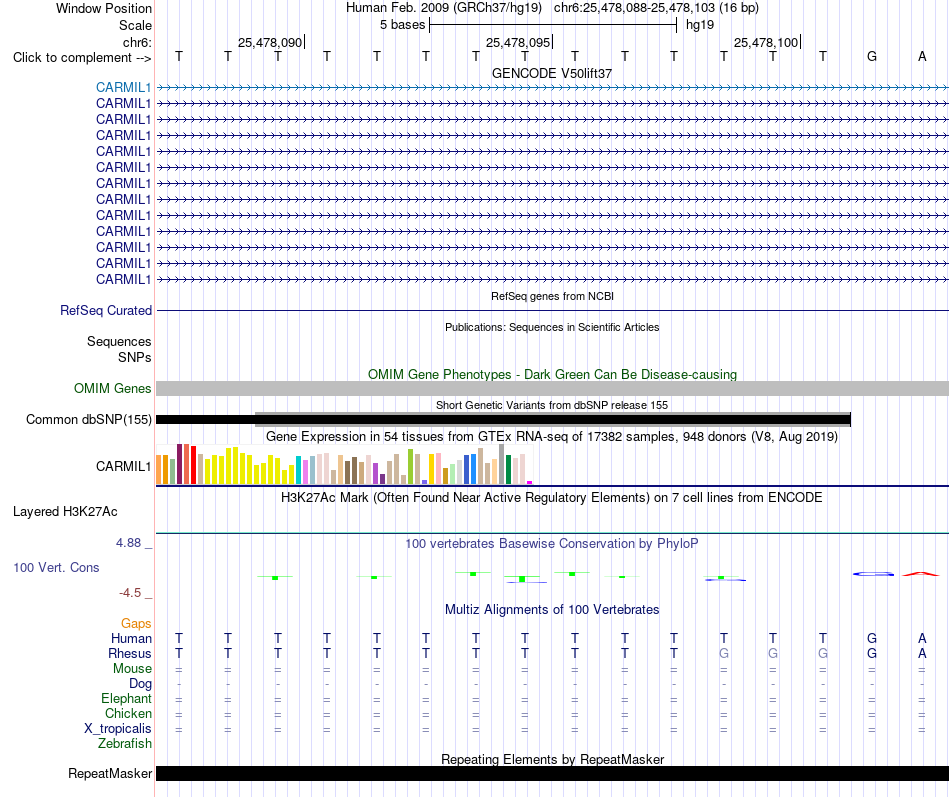Click the A base in the Rhesus alignment row

pyautogui.click(x=922, y=653)
